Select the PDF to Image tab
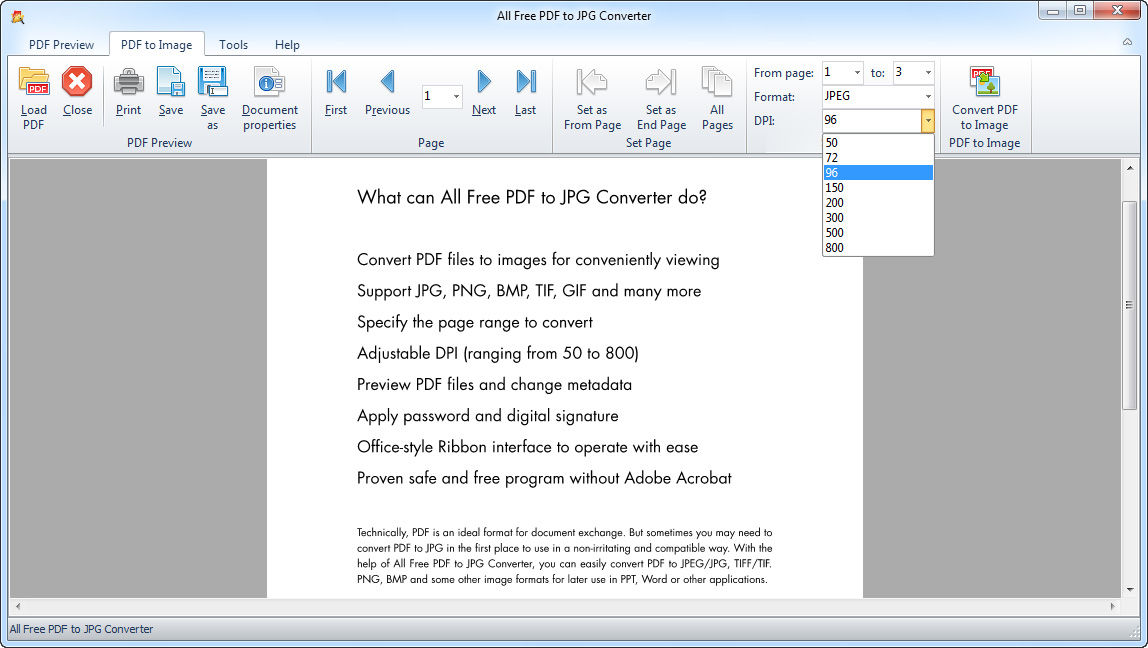1148x648 pixels. 157,45
